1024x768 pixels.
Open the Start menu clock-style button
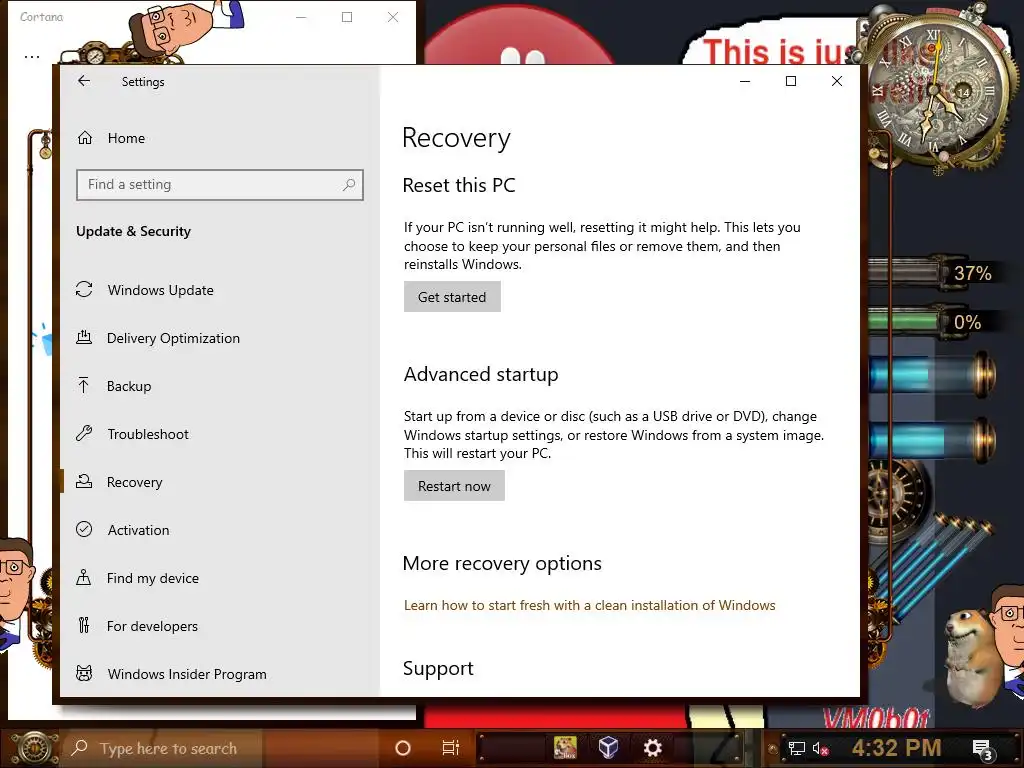tap(34, 748)
